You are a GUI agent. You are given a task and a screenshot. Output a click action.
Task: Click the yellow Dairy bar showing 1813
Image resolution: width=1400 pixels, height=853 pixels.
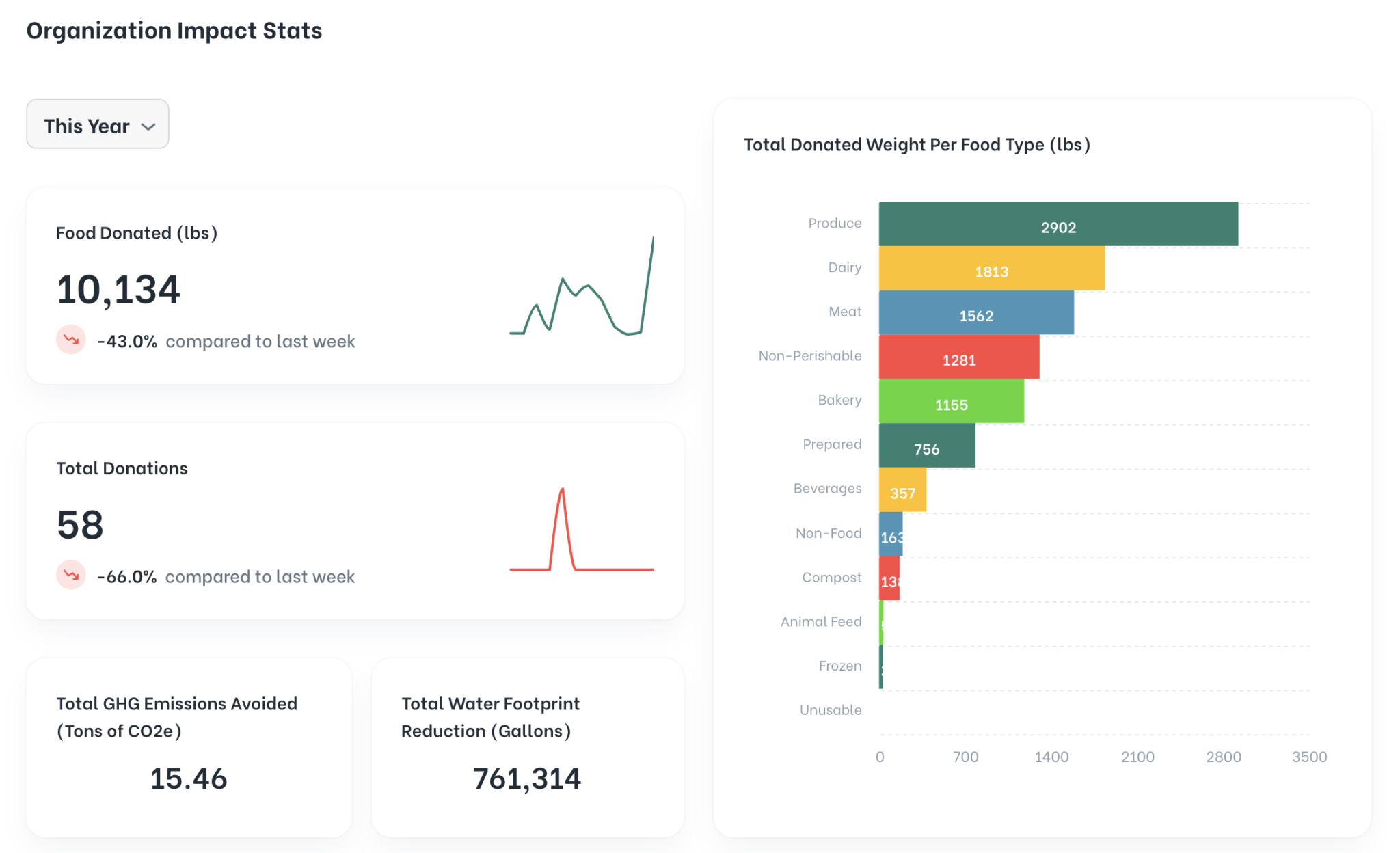[x=991, y=269]
